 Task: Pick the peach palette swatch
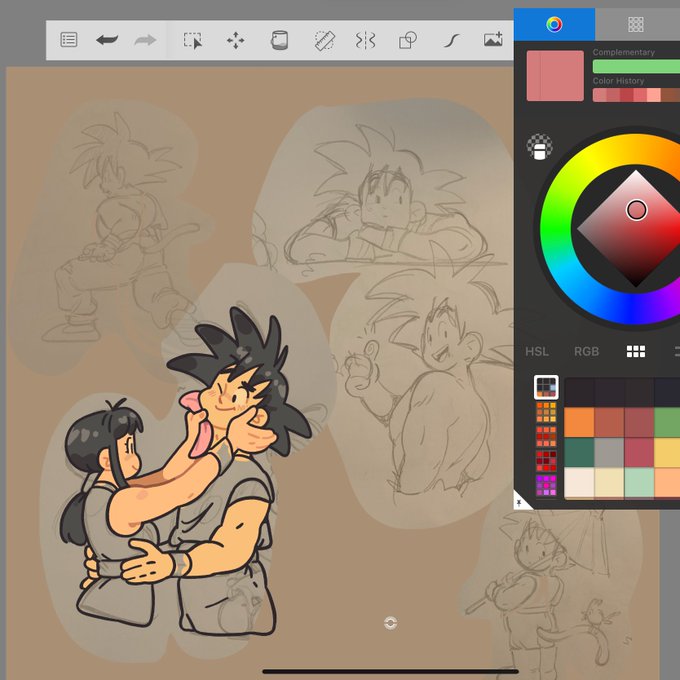[667, 483]
